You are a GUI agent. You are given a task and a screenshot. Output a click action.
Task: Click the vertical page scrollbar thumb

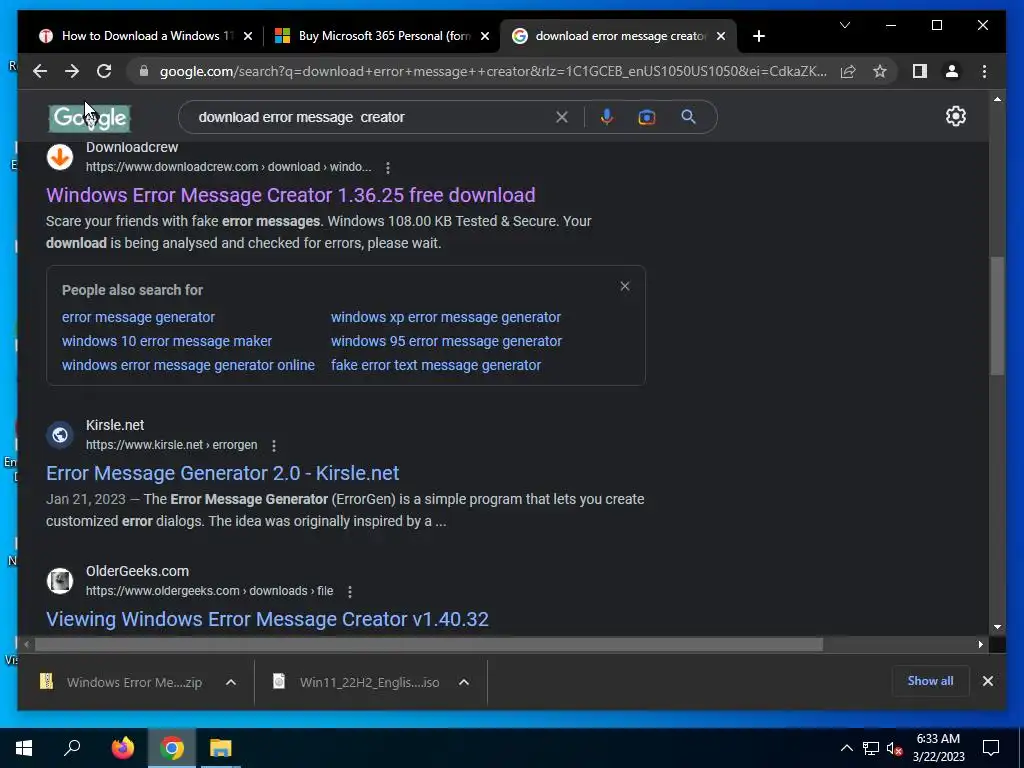pyautogui.click(x=997, y=316)
